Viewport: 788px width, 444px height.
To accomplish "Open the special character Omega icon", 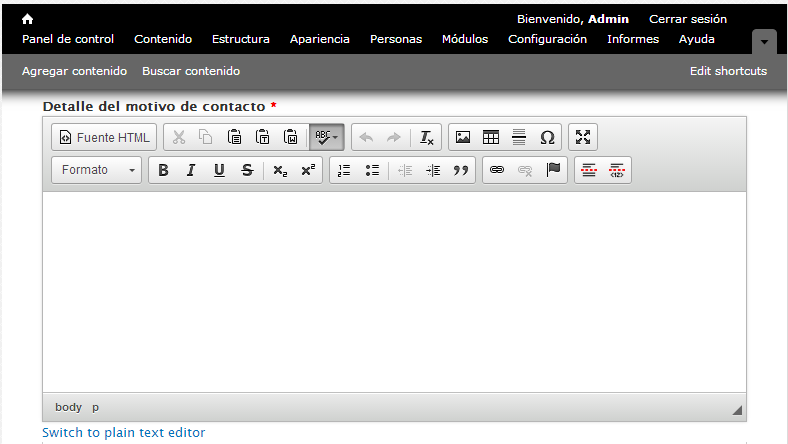I will 547,137.
